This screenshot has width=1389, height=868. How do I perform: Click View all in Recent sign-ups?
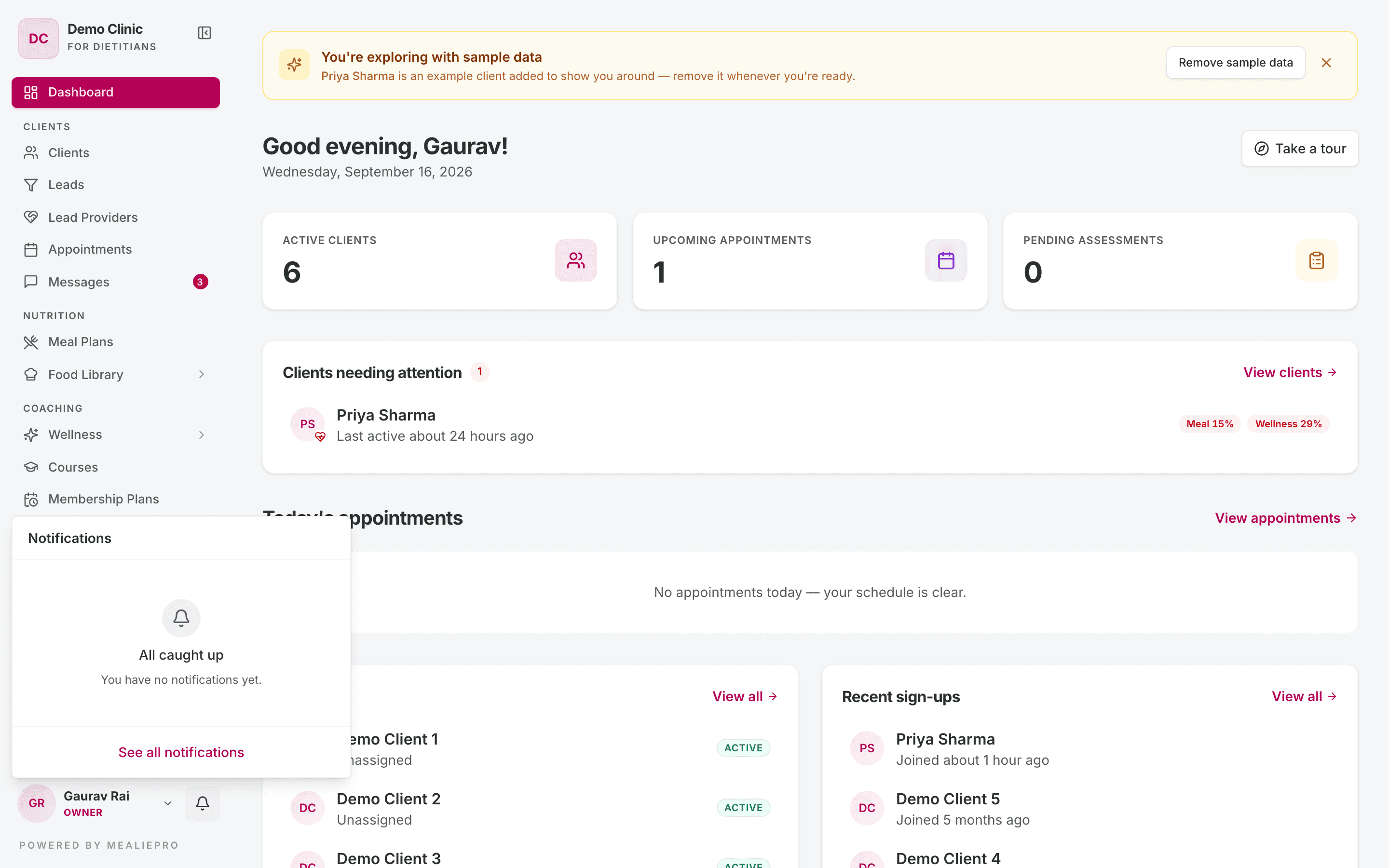tap(1305, 696)
